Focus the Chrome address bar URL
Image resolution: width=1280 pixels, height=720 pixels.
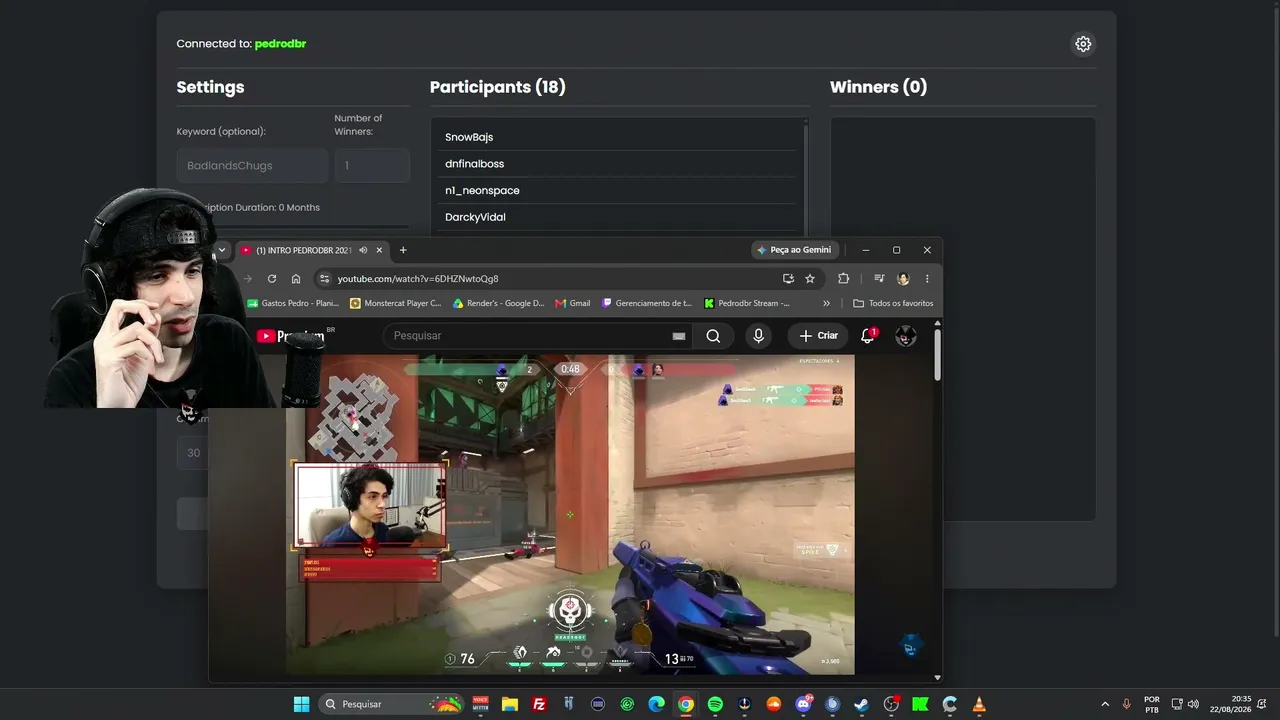click(418, 279)
